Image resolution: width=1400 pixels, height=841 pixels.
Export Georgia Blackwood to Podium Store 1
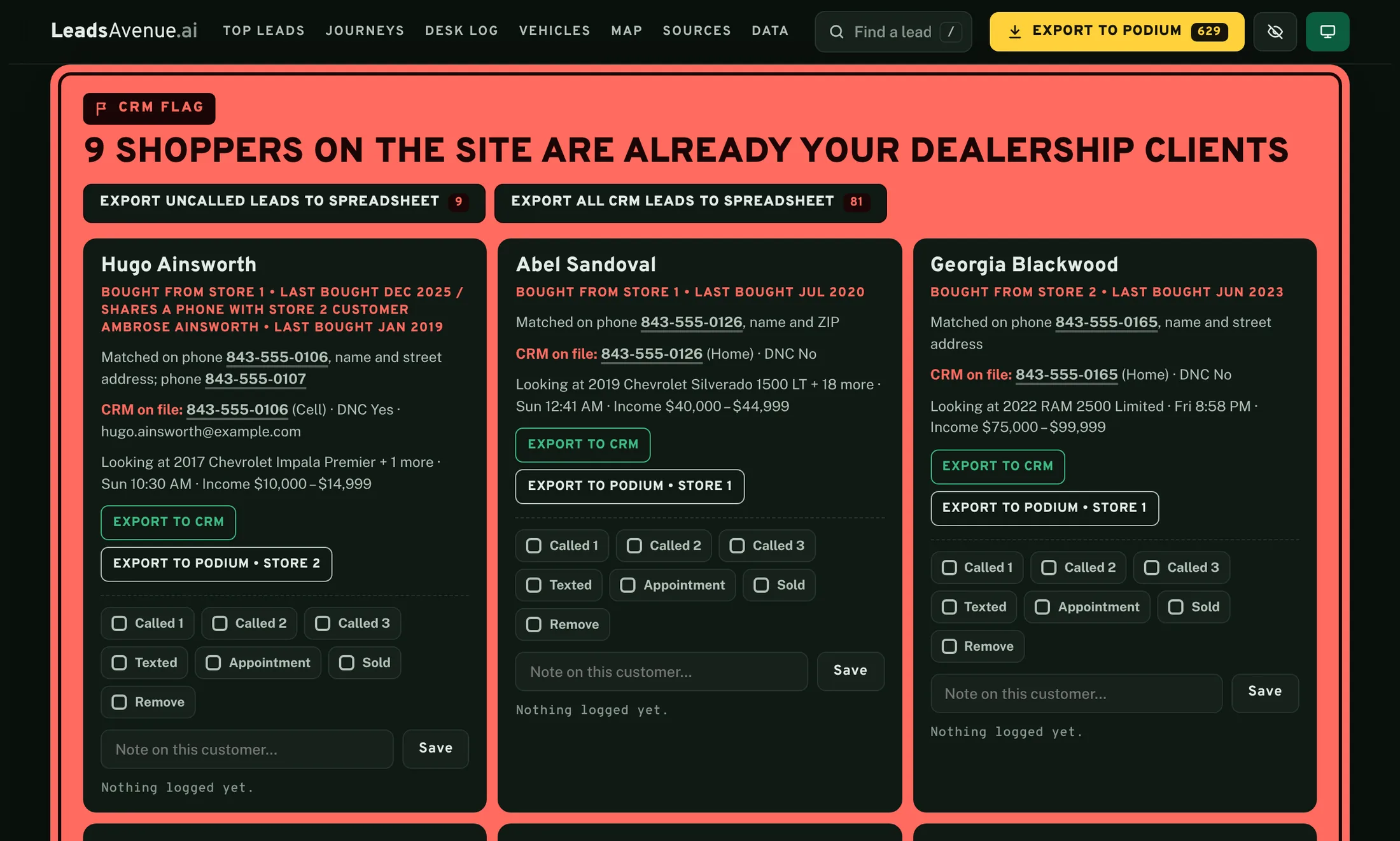(1044, 508)
